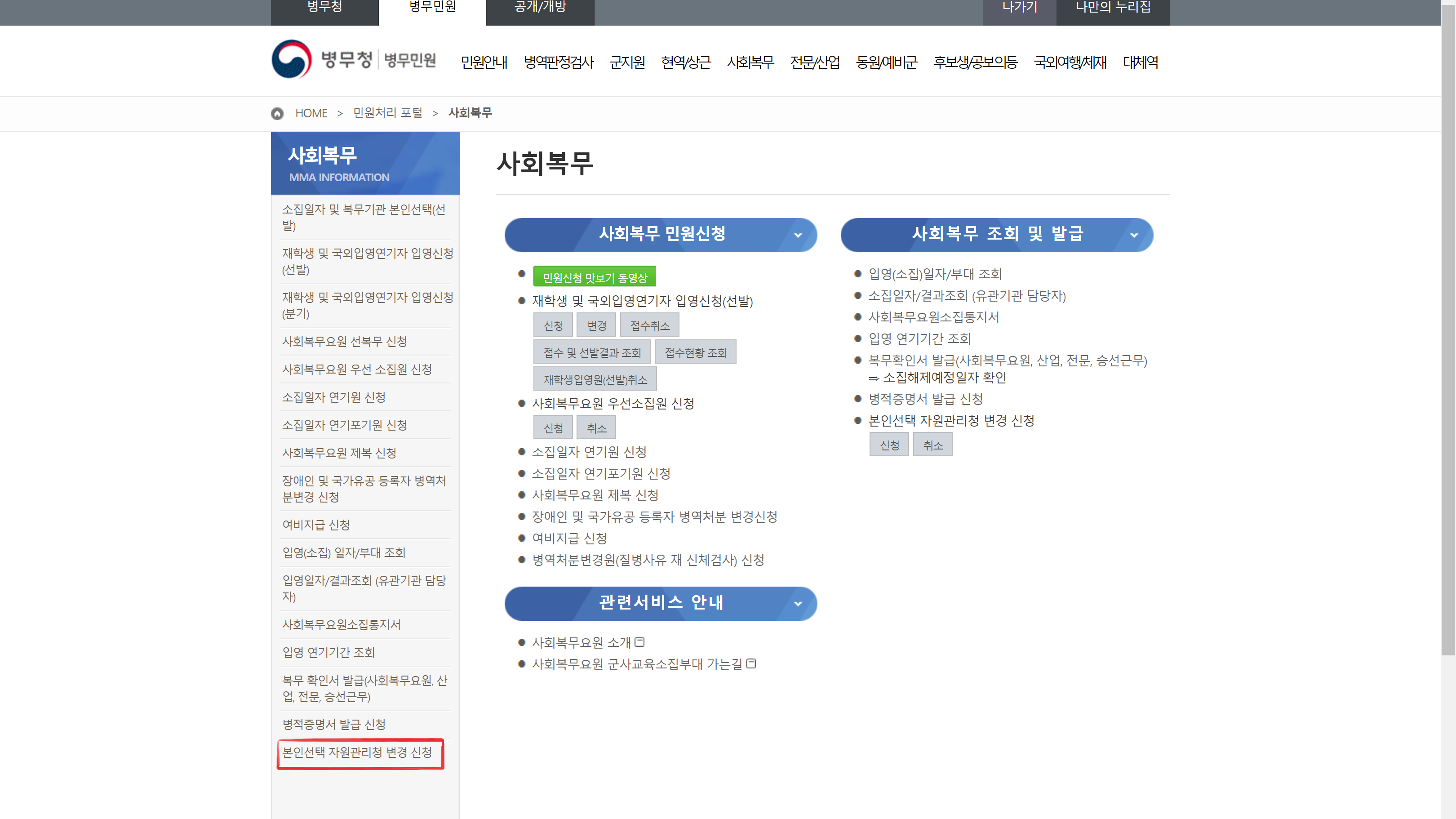Open the 국외여행/체재 main menu
Viewport: 1456px width, 819px height.
pos(1070,62)
